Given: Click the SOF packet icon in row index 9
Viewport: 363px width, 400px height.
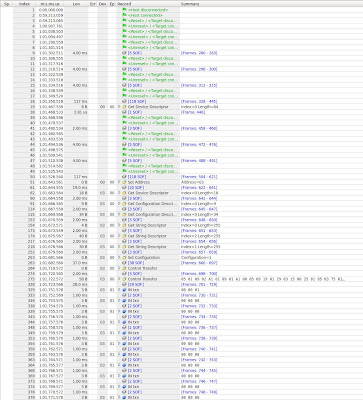Looking at the screenshot, I should coord(124,53).
